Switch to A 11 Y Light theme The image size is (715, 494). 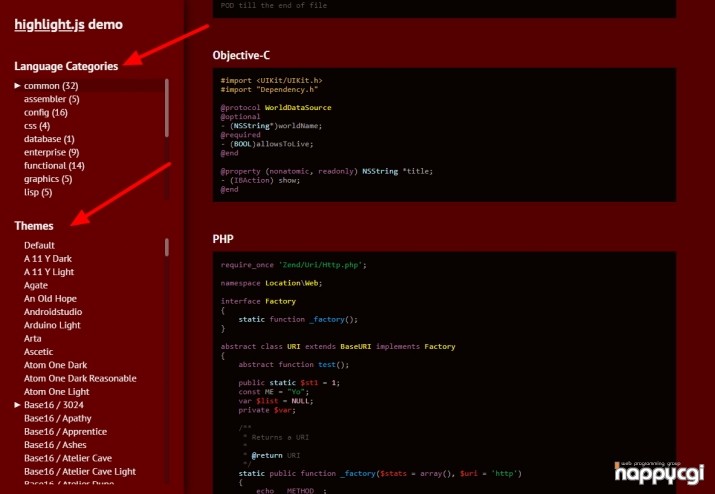49,272
